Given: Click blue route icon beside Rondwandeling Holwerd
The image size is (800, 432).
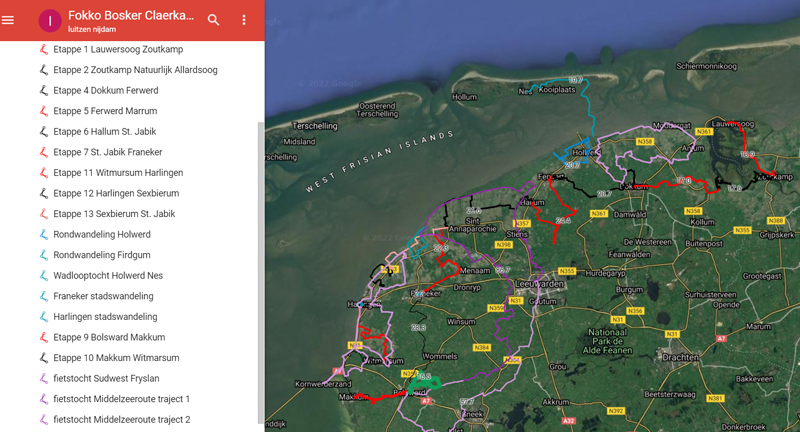Looking at the screenshot, I should 44,235.
